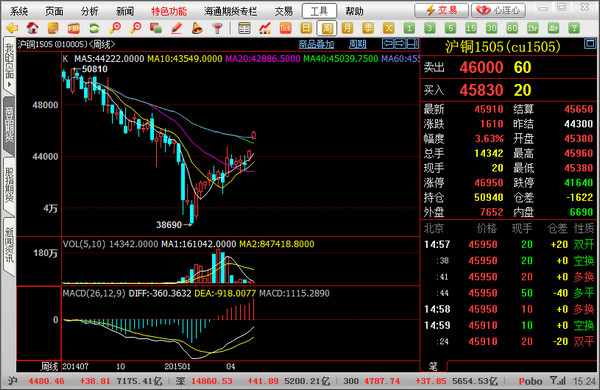The image size is (600, 390).
Task: Switch to 新闻资讯 side tab
Action: click(x=9, y=246)
